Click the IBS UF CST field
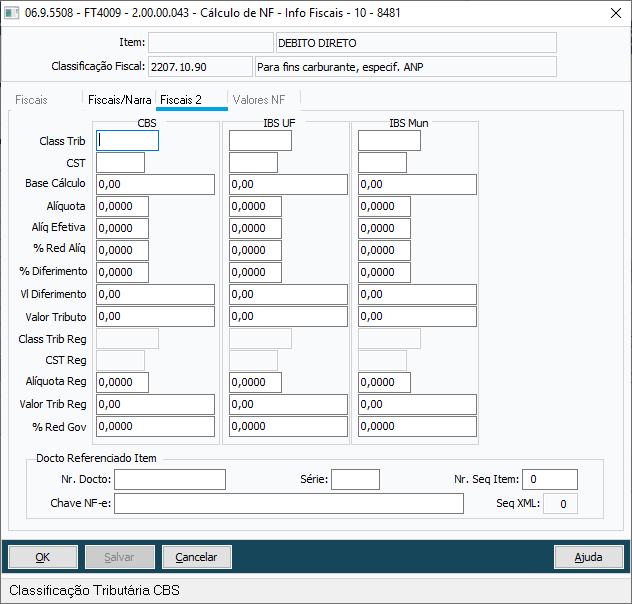 pos(254,162)
